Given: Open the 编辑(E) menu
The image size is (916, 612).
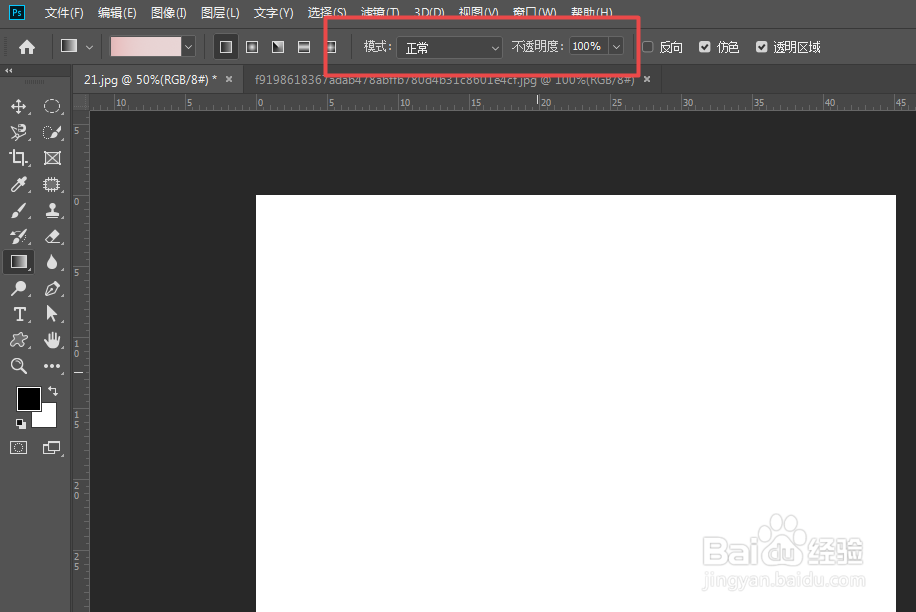Looking at the screenshot, I should click(x=117, y=13).
